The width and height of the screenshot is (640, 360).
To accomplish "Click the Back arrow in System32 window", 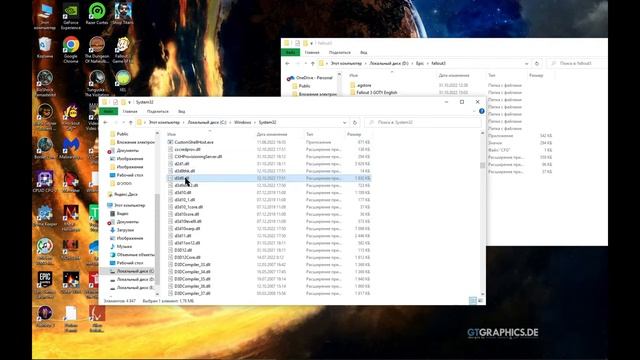I will [105, 122].
